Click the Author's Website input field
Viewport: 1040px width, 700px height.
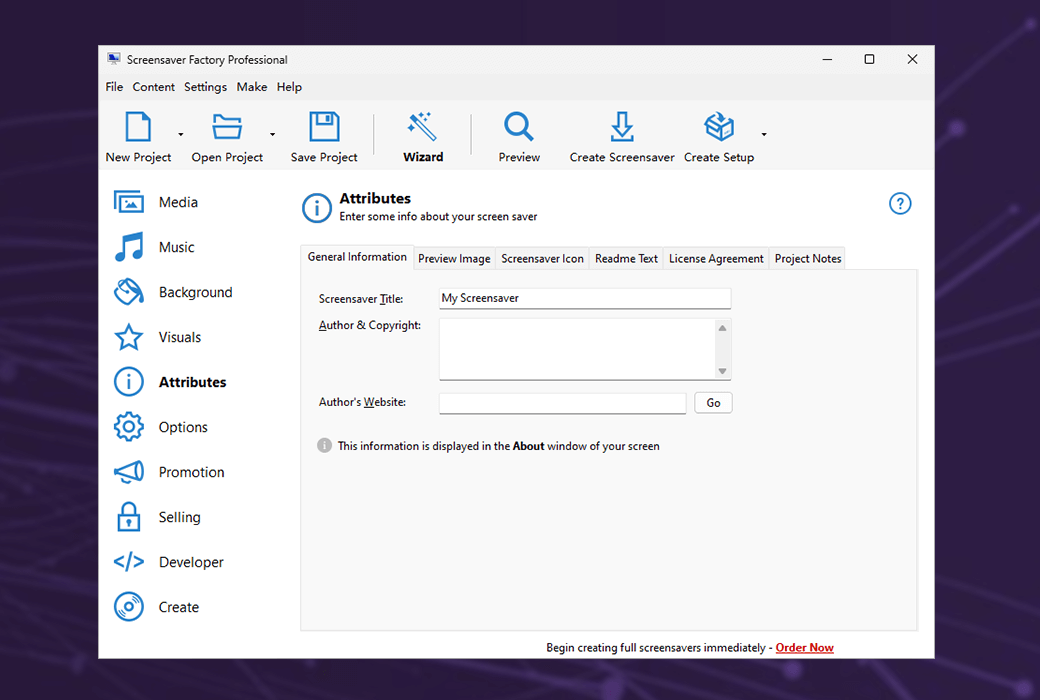click(562, 403)
